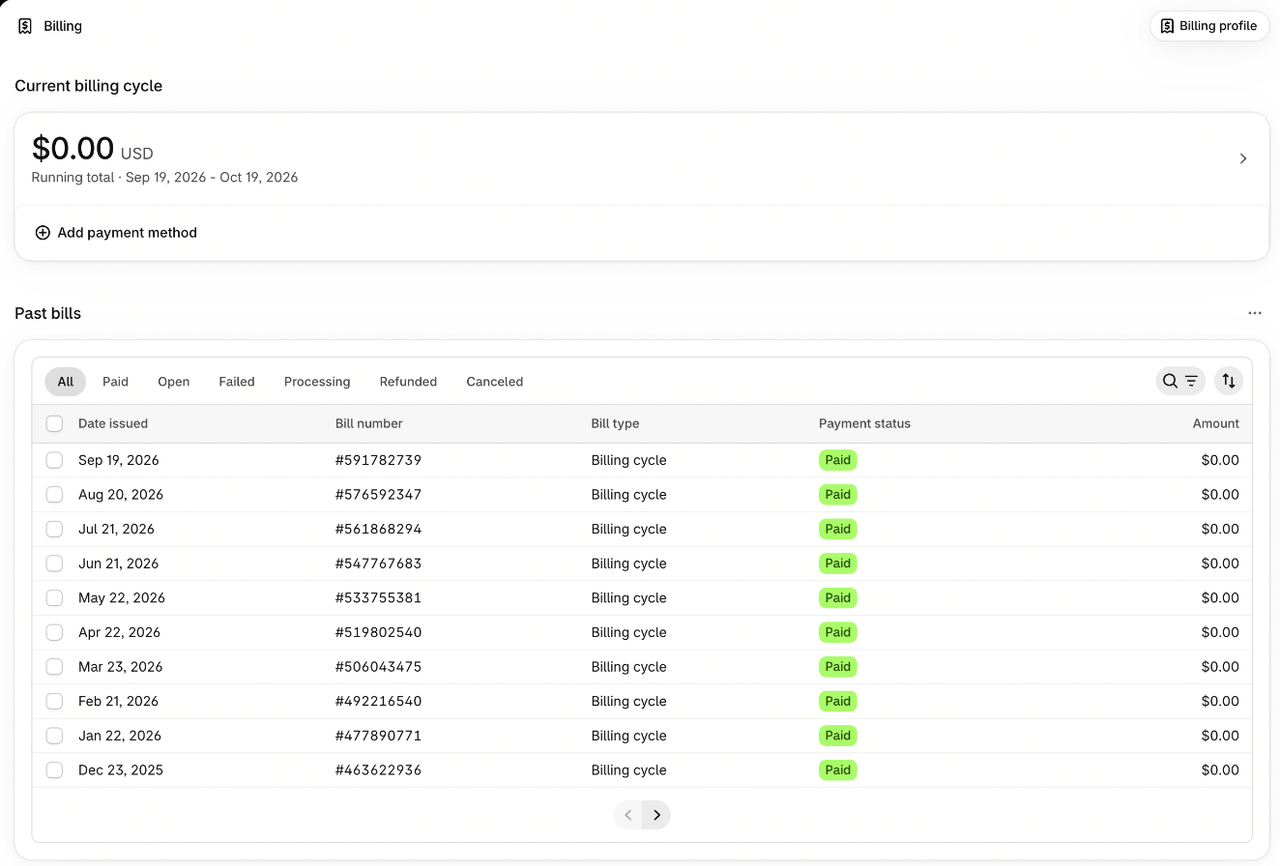Go to next page of bills

[x=656, y=815]
